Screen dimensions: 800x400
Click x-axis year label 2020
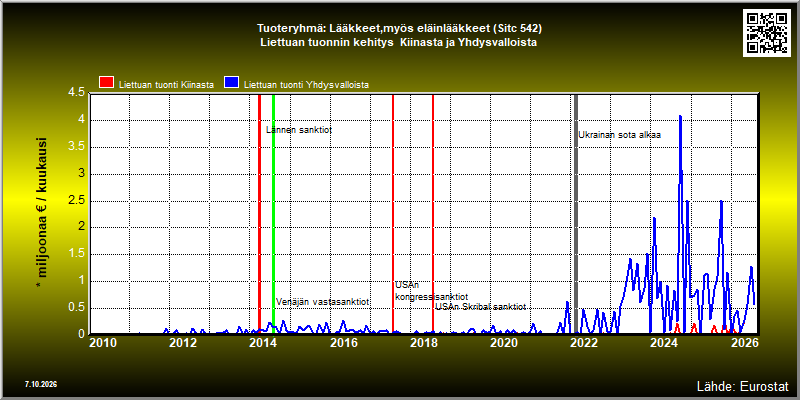pyautogui.click(x=504, y=343)
